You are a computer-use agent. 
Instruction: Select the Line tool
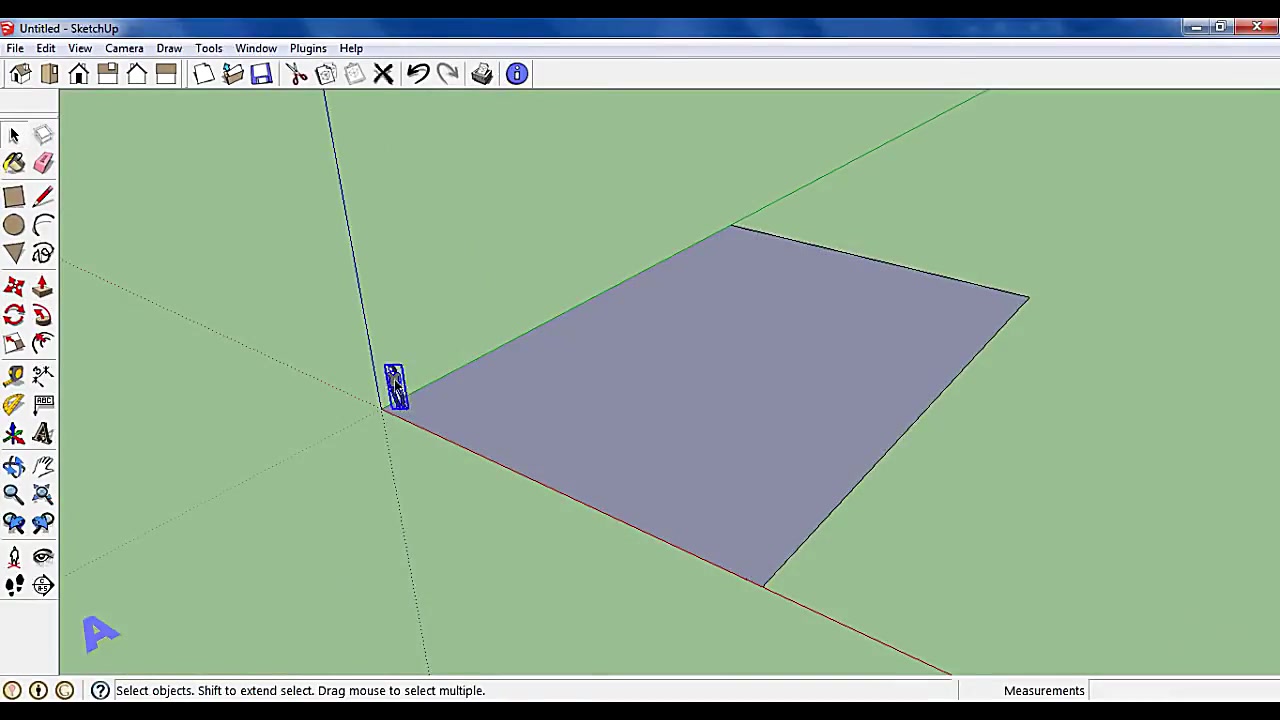click(43, 196)
